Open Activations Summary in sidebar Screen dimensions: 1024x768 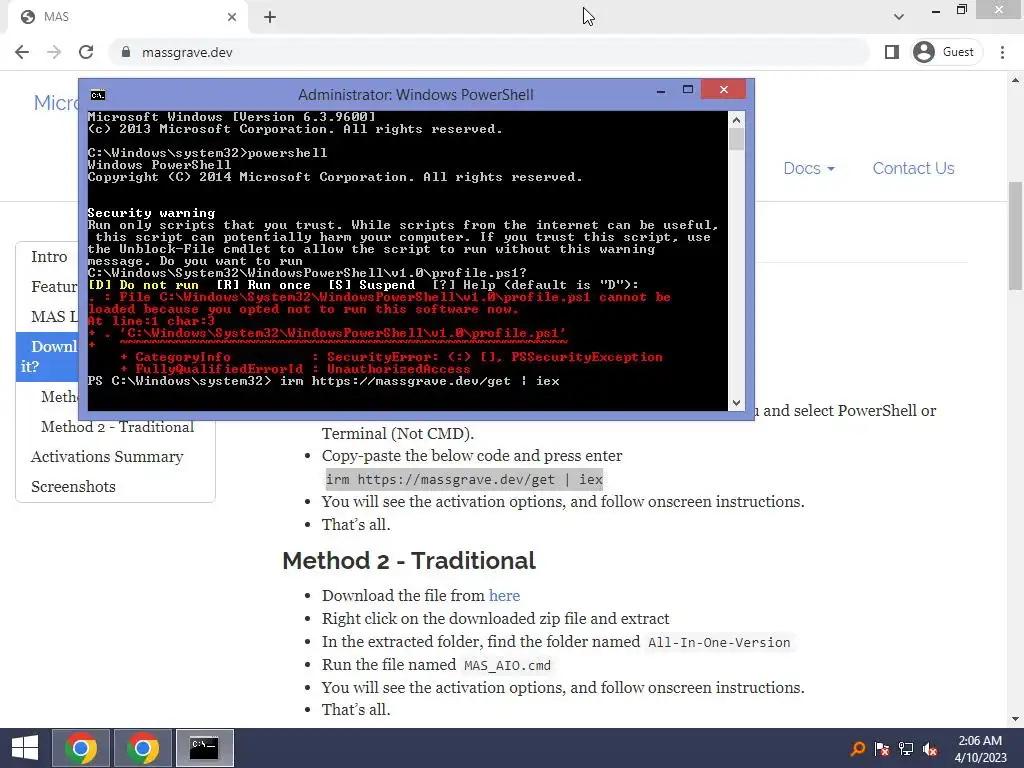pyautogui.click(x=107, y=456)
